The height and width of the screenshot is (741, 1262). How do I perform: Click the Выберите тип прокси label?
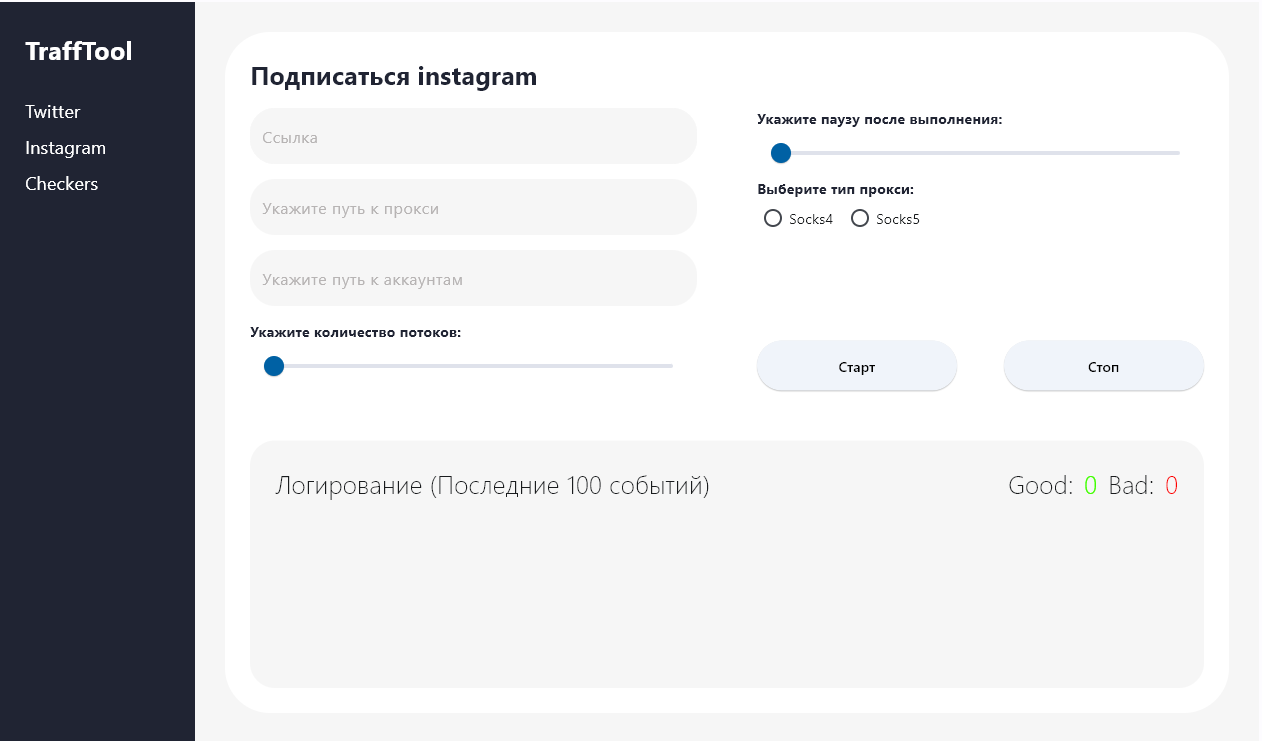click(x=835, y=189)
